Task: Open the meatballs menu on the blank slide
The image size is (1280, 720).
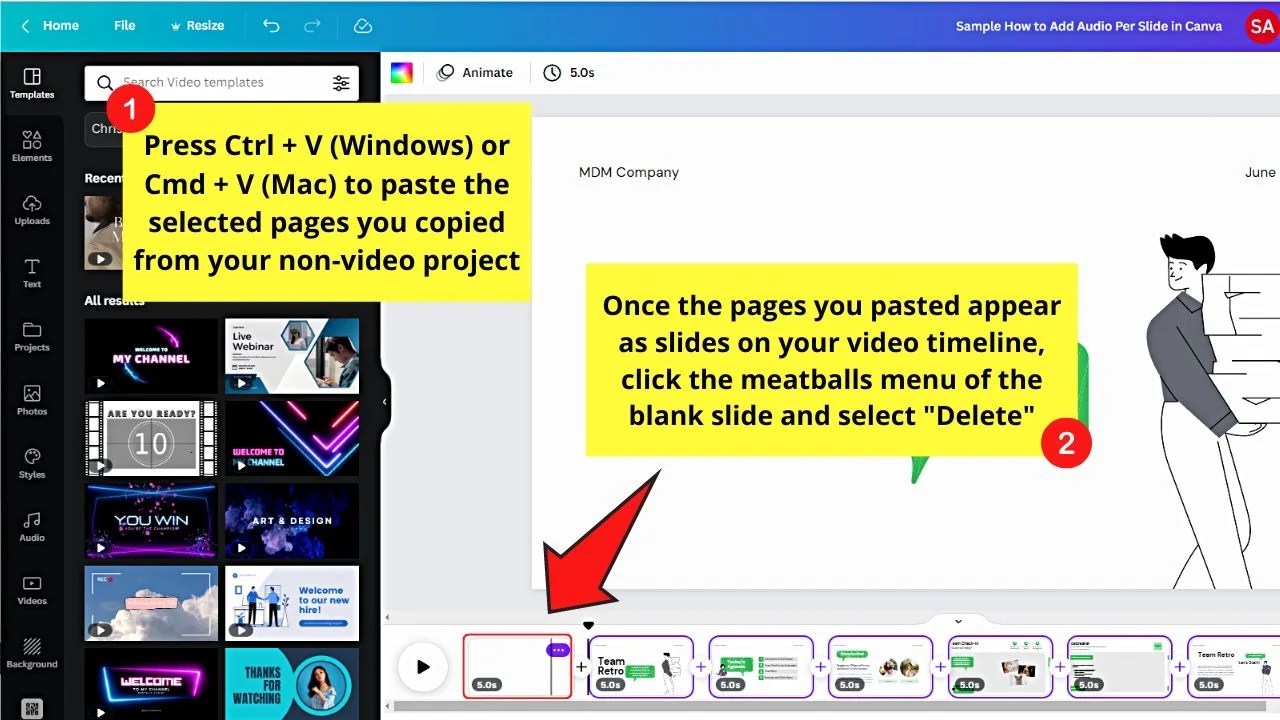Action: [557, 649]
